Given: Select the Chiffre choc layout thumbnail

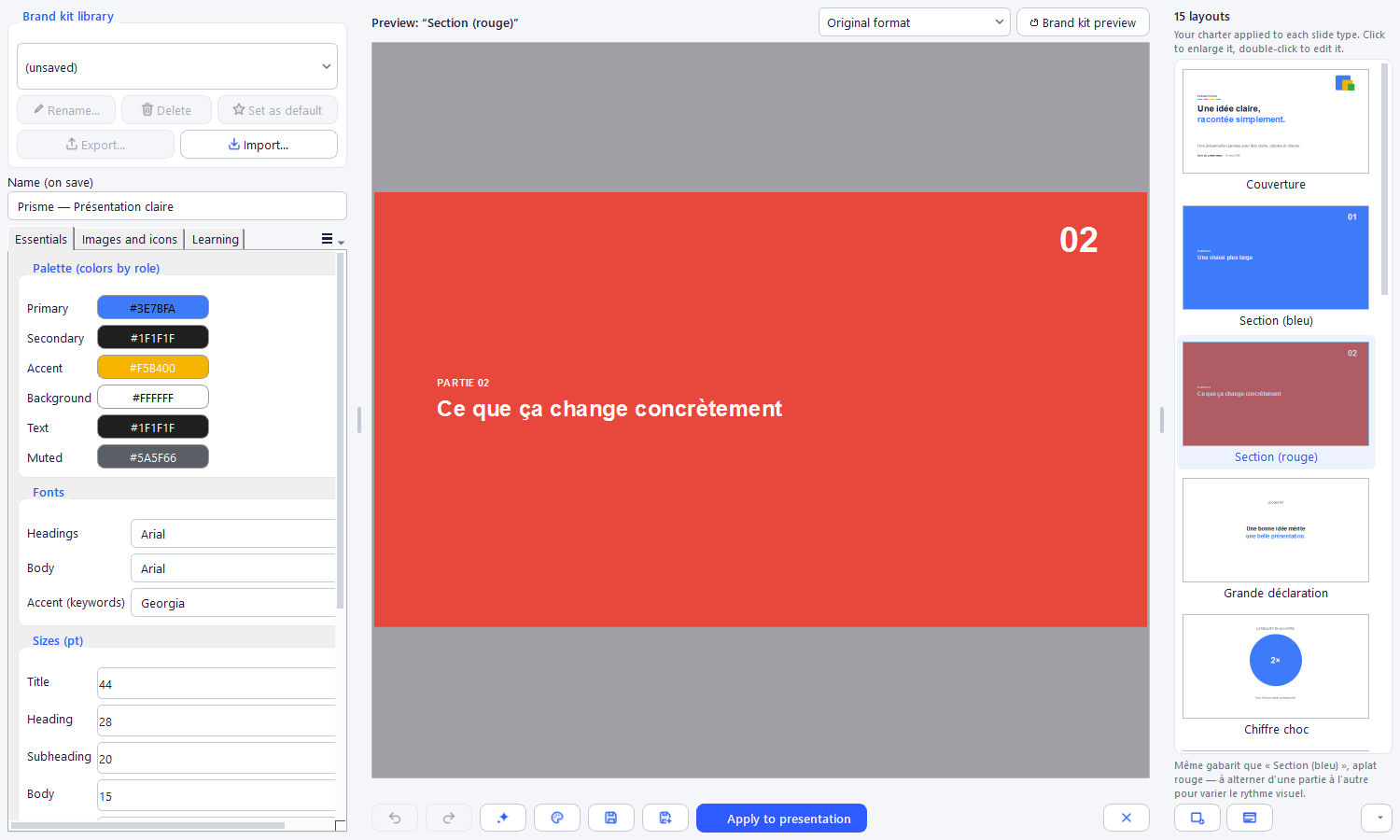Looking at the screenshot, I should click(1276, 666).
